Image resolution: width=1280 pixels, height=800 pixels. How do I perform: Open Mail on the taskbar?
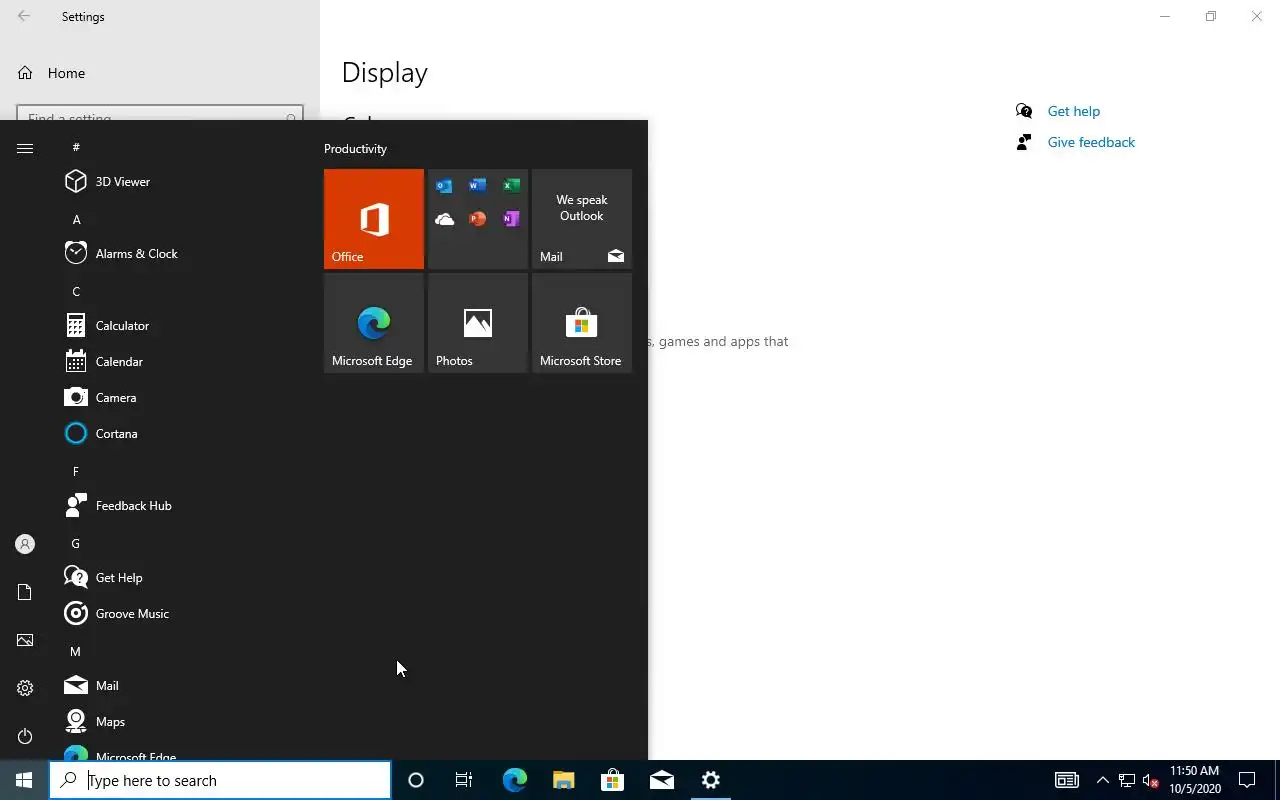661,780
